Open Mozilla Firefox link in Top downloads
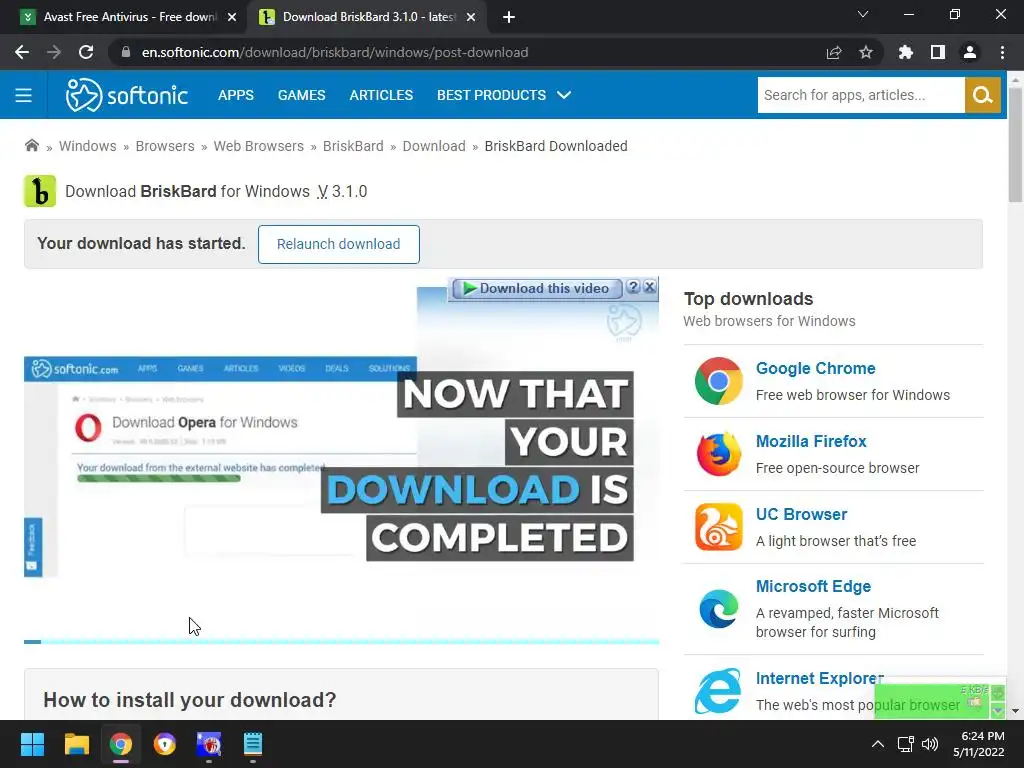 click(x=810, y=441)
